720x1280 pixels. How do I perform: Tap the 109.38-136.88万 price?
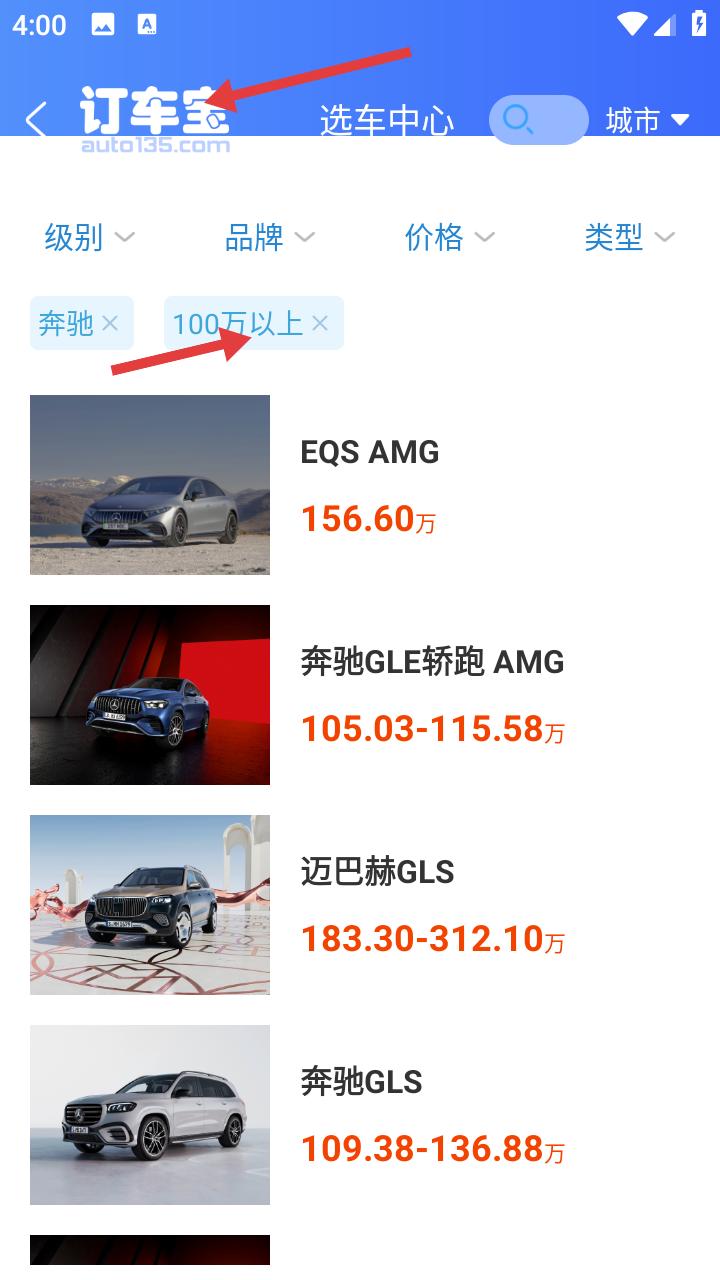tap(433, 1149)
